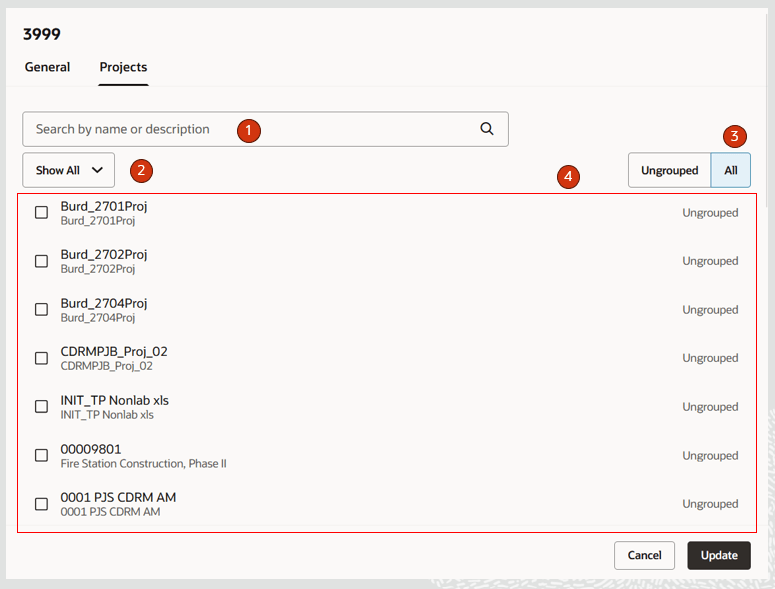This screenshot has width=775, height=589.
Task: Click the Cancel button
Action: coord(645,555)
